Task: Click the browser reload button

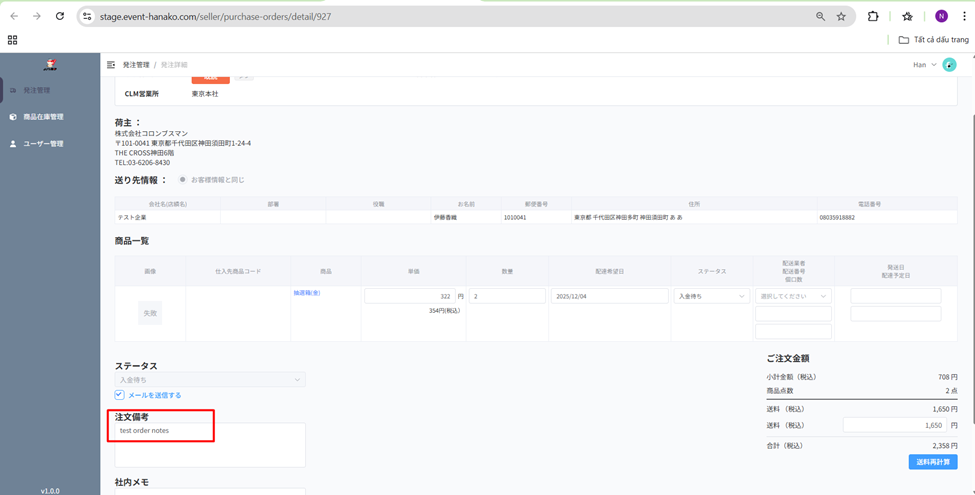Action: [60, 16]
